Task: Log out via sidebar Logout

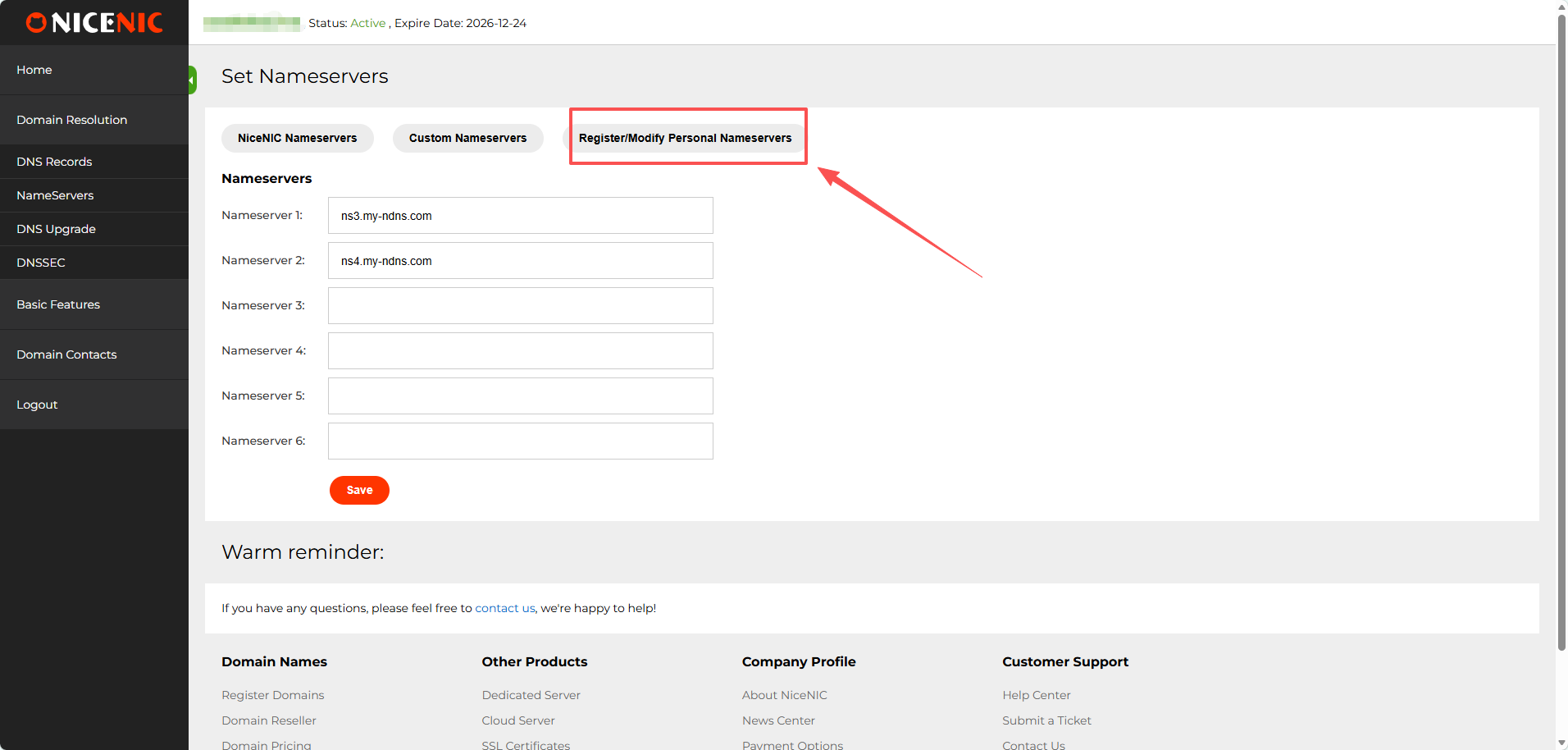Action: click(x=37, y=405)
